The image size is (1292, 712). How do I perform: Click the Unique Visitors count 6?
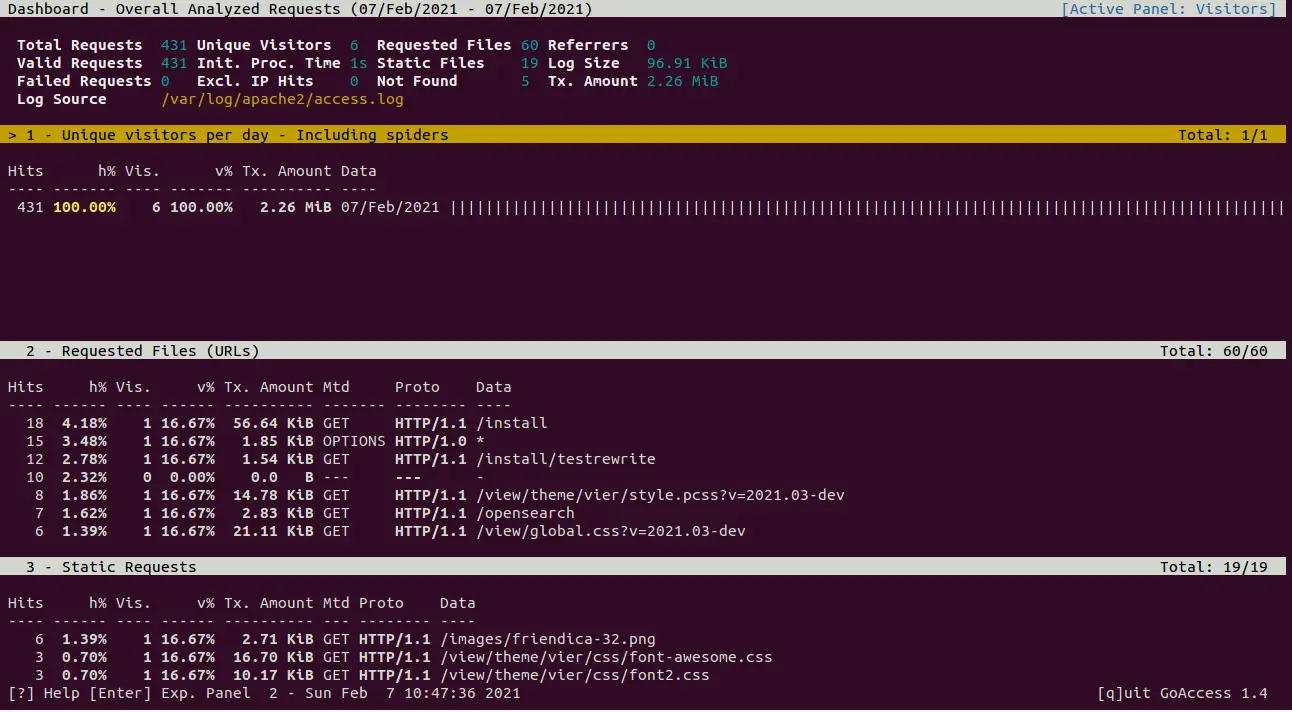point(354,45)
